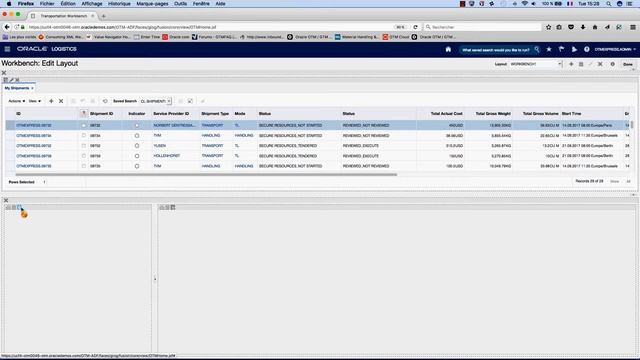Sort by Service Provider ID column header
This screenshot has width=640, height=360.
tap(171, 113)
